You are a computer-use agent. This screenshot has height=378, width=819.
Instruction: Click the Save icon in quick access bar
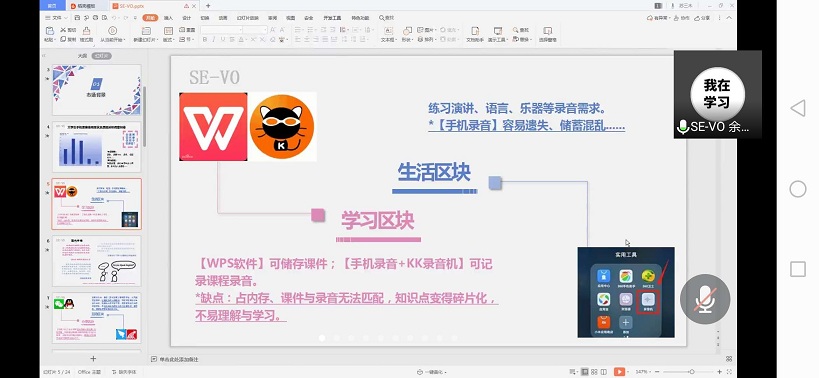click(x=77, y=18)
